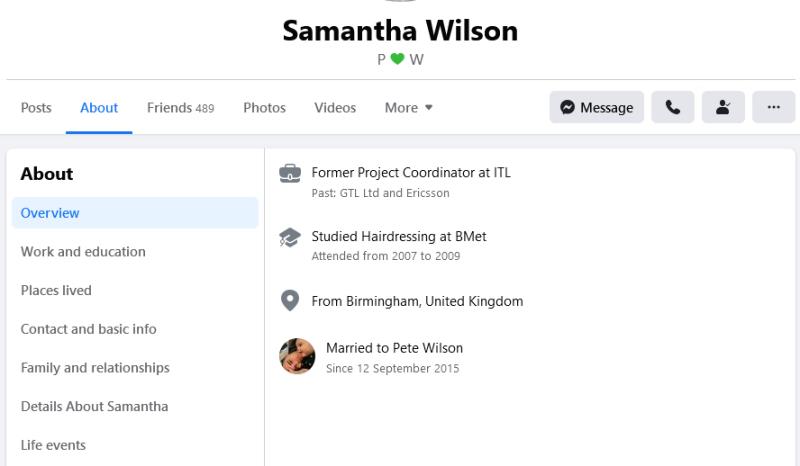Click the green heart in bio
The height and width of the screenshot is (466, 800).
tap(397, 59)
